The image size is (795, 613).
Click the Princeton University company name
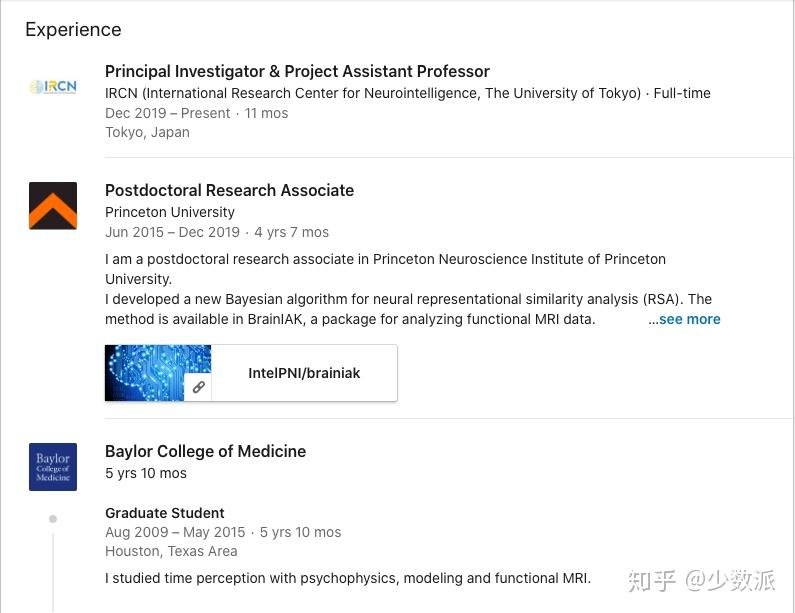click(x=170, y=212)
